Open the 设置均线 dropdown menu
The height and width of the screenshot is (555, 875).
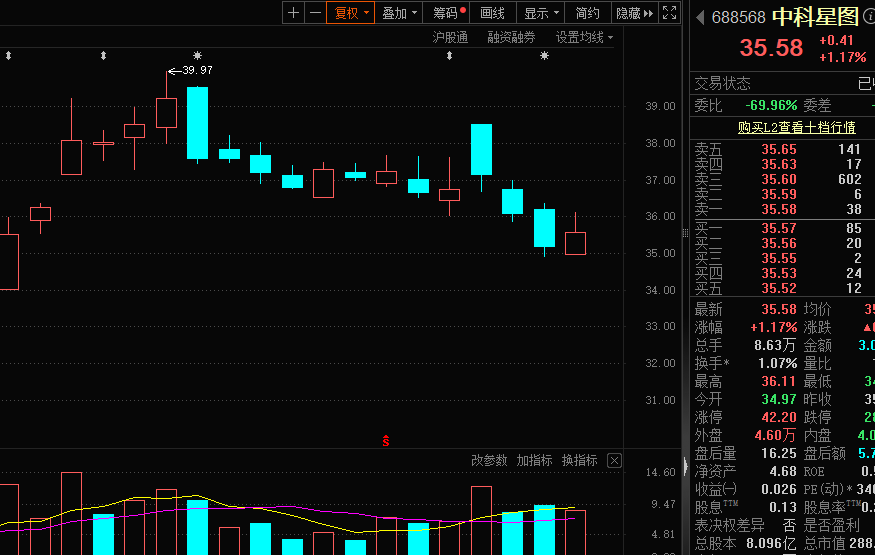pos(584,37)
